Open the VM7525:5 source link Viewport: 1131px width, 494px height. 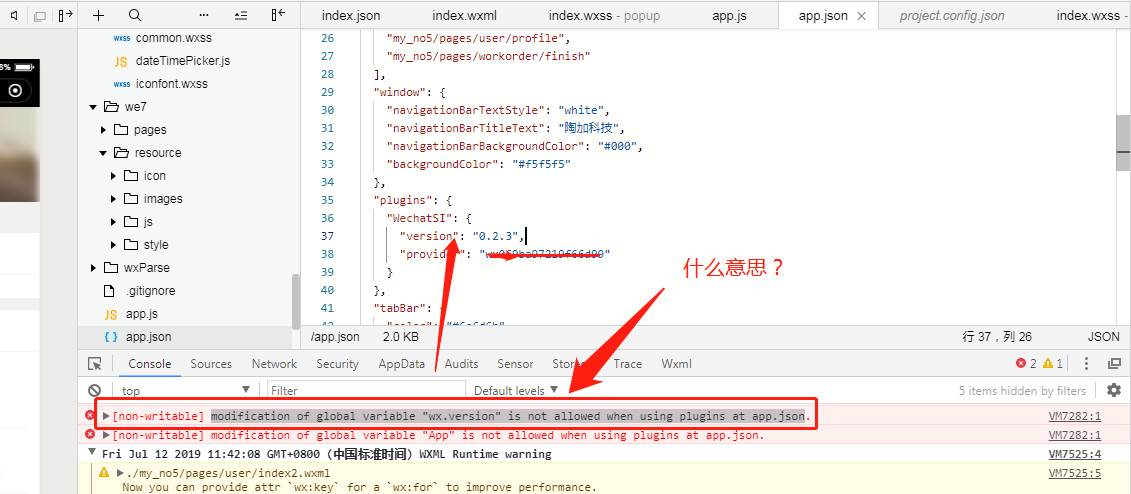pyautogui.click(x=1075, y=473)
